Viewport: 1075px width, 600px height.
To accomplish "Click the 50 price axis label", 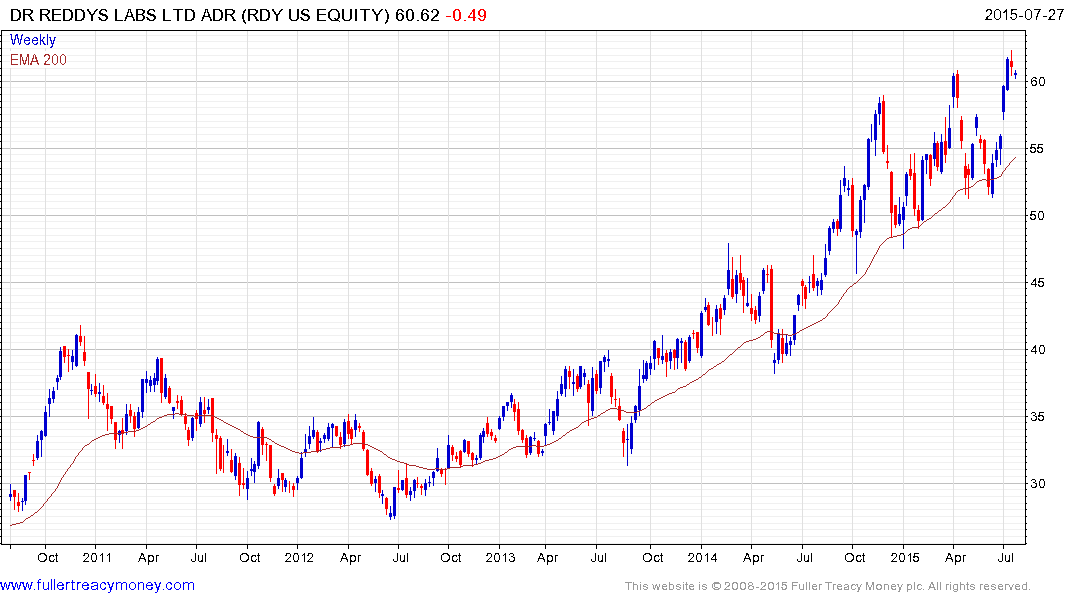I will pyautogui.click(x=1038, y=215).
